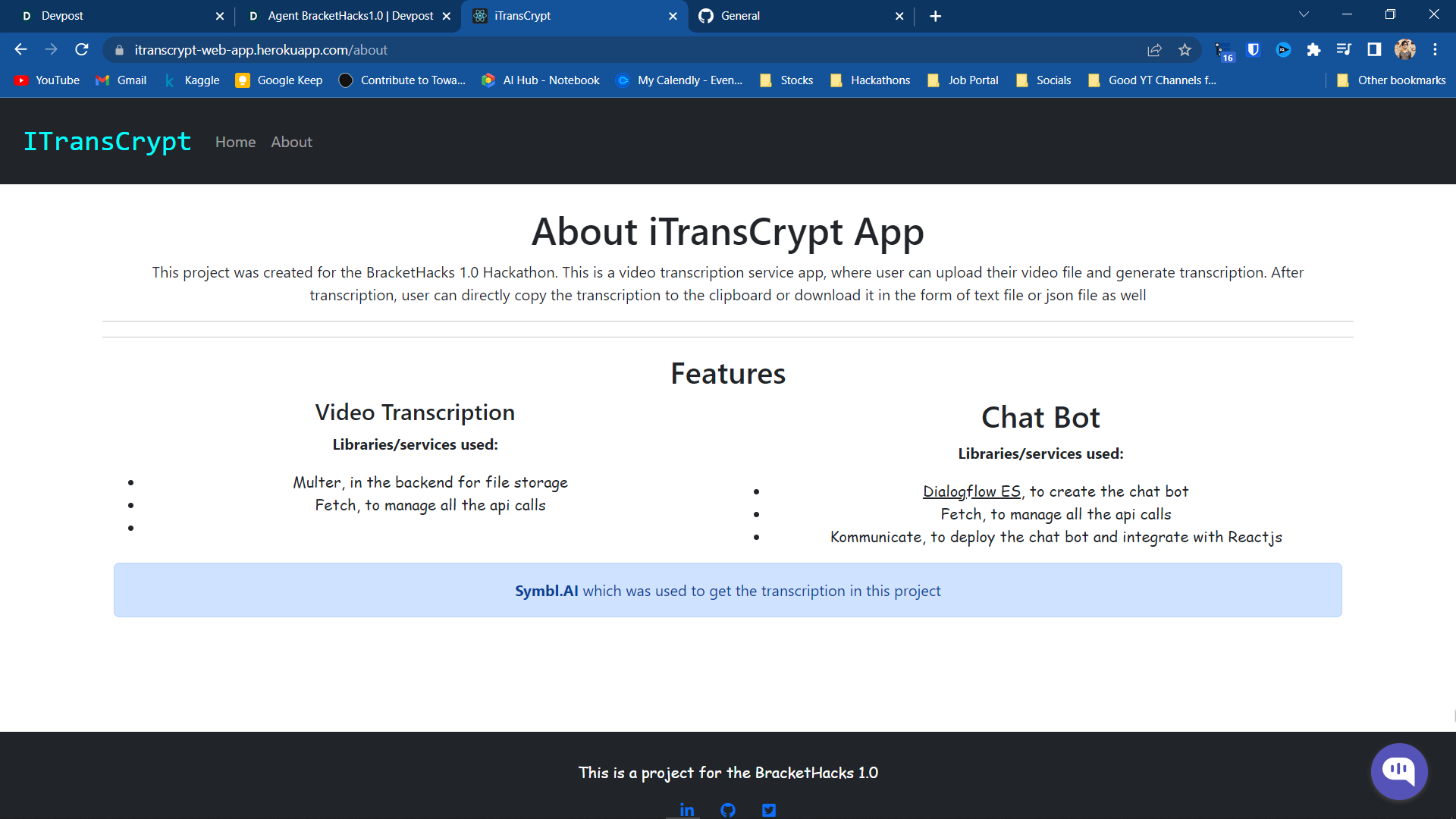The width and height of the screenshot is (1456, 819).
Task: Click the Bitwarden shield extension icon
Action: tap(1253, 50)
